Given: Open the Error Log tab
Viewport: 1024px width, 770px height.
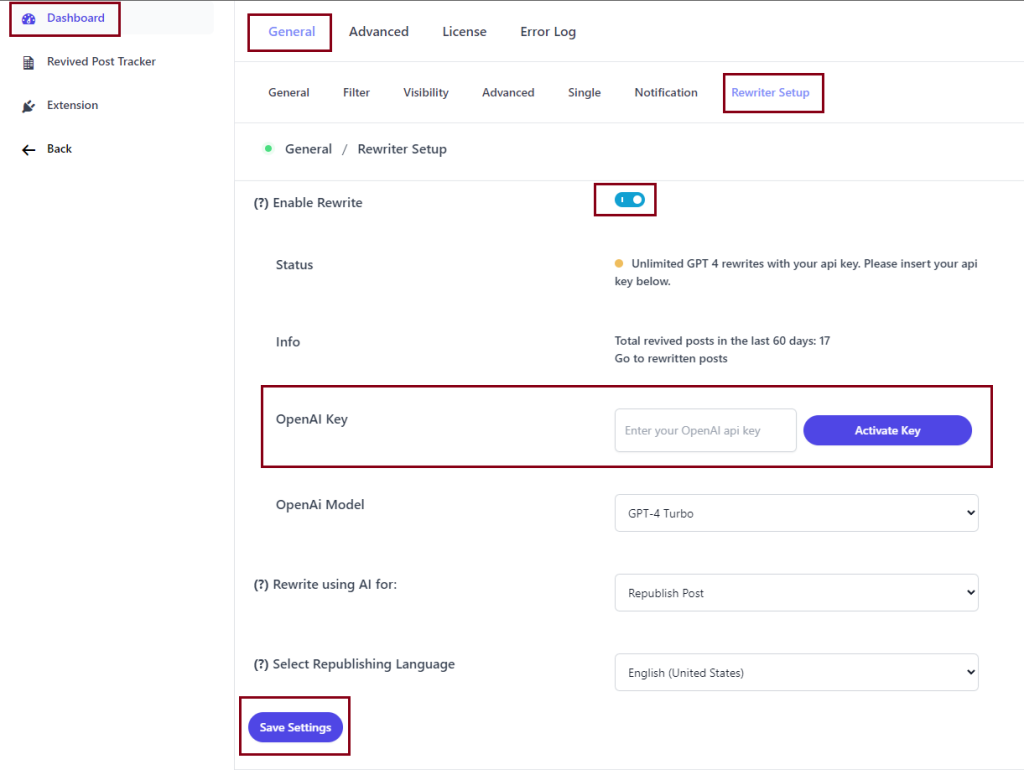Looking at the screenshot, I should tap(547, 32).
